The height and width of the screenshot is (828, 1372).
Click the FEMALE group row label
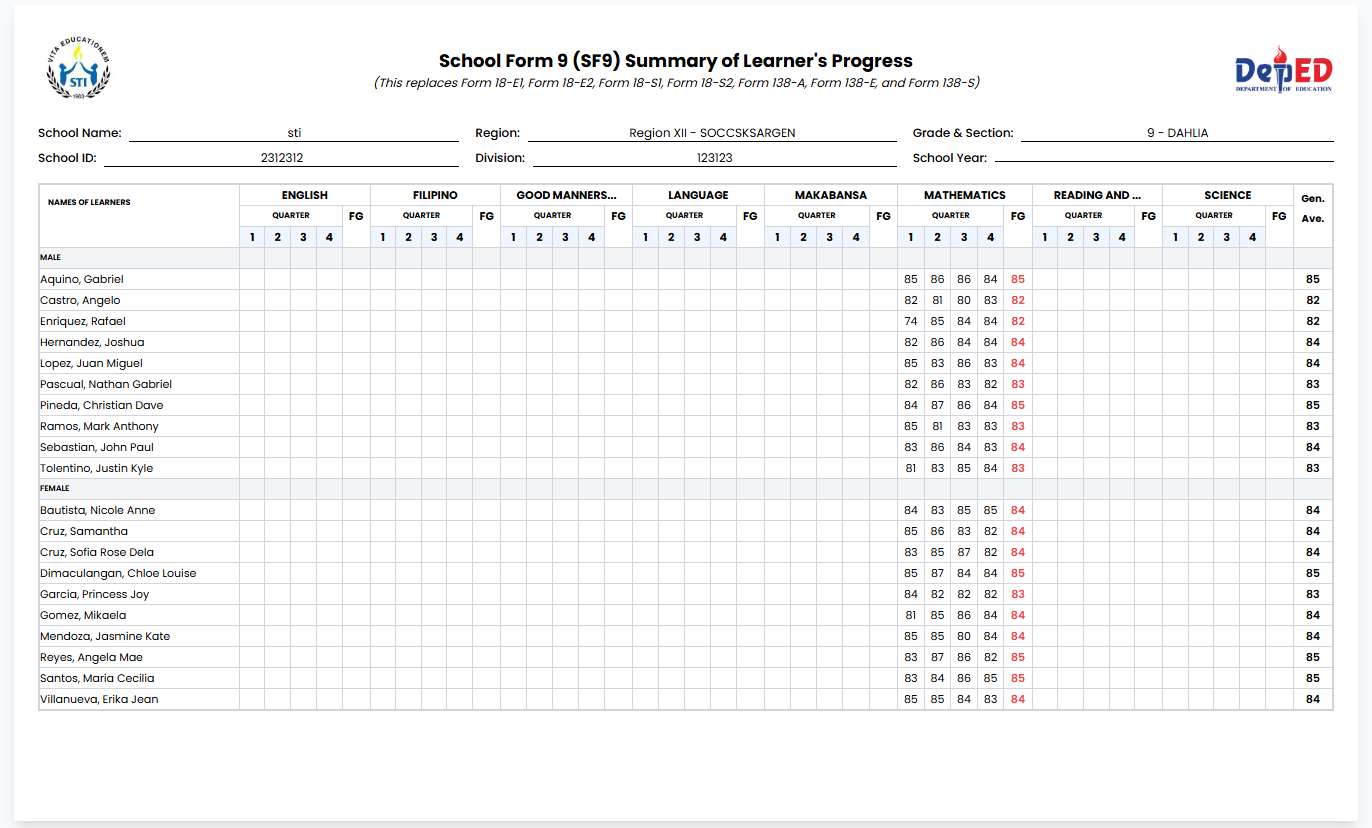(x=55, y=489)
